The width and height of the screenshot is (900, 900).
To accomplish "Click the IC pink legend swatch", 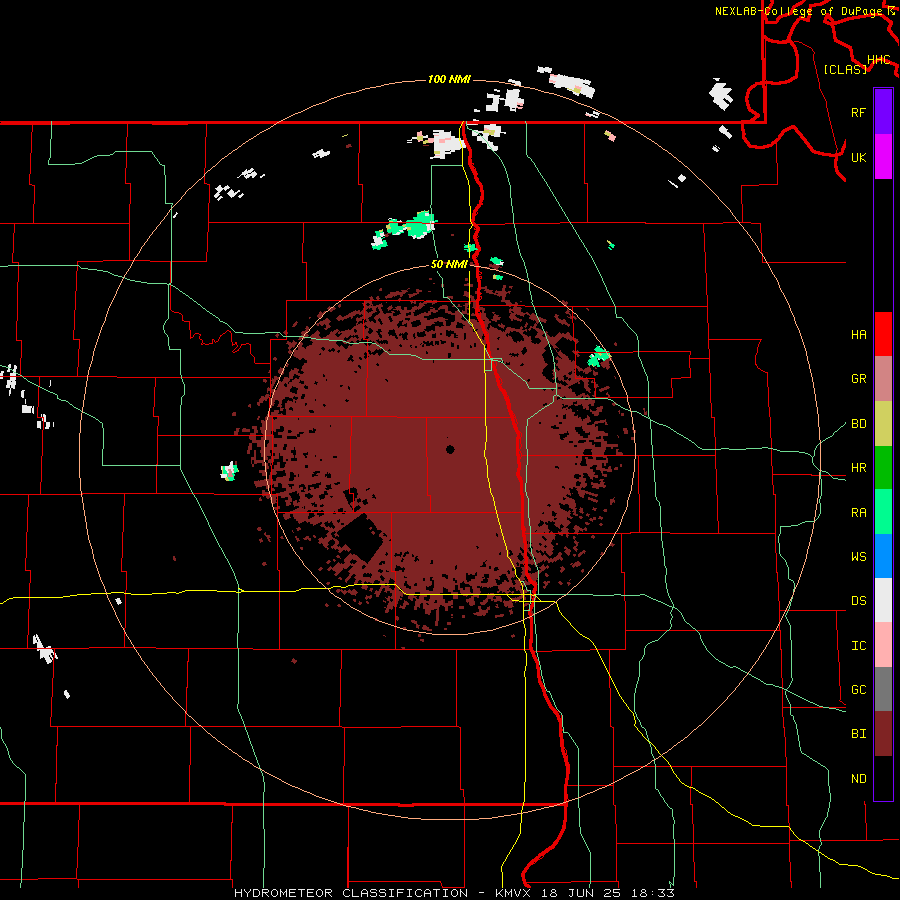I will 883,645.
